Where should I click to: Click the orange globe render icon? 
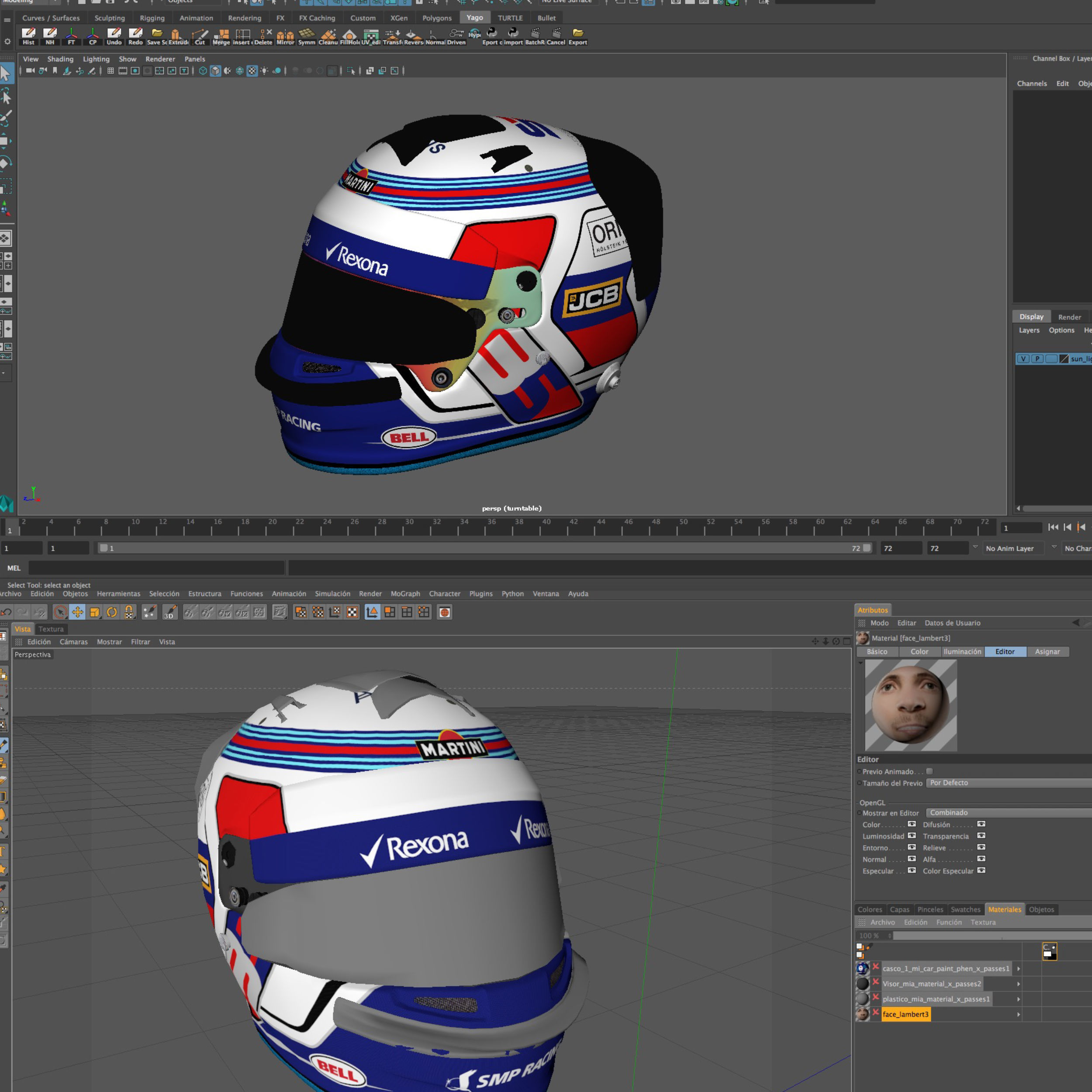point(445,612)
